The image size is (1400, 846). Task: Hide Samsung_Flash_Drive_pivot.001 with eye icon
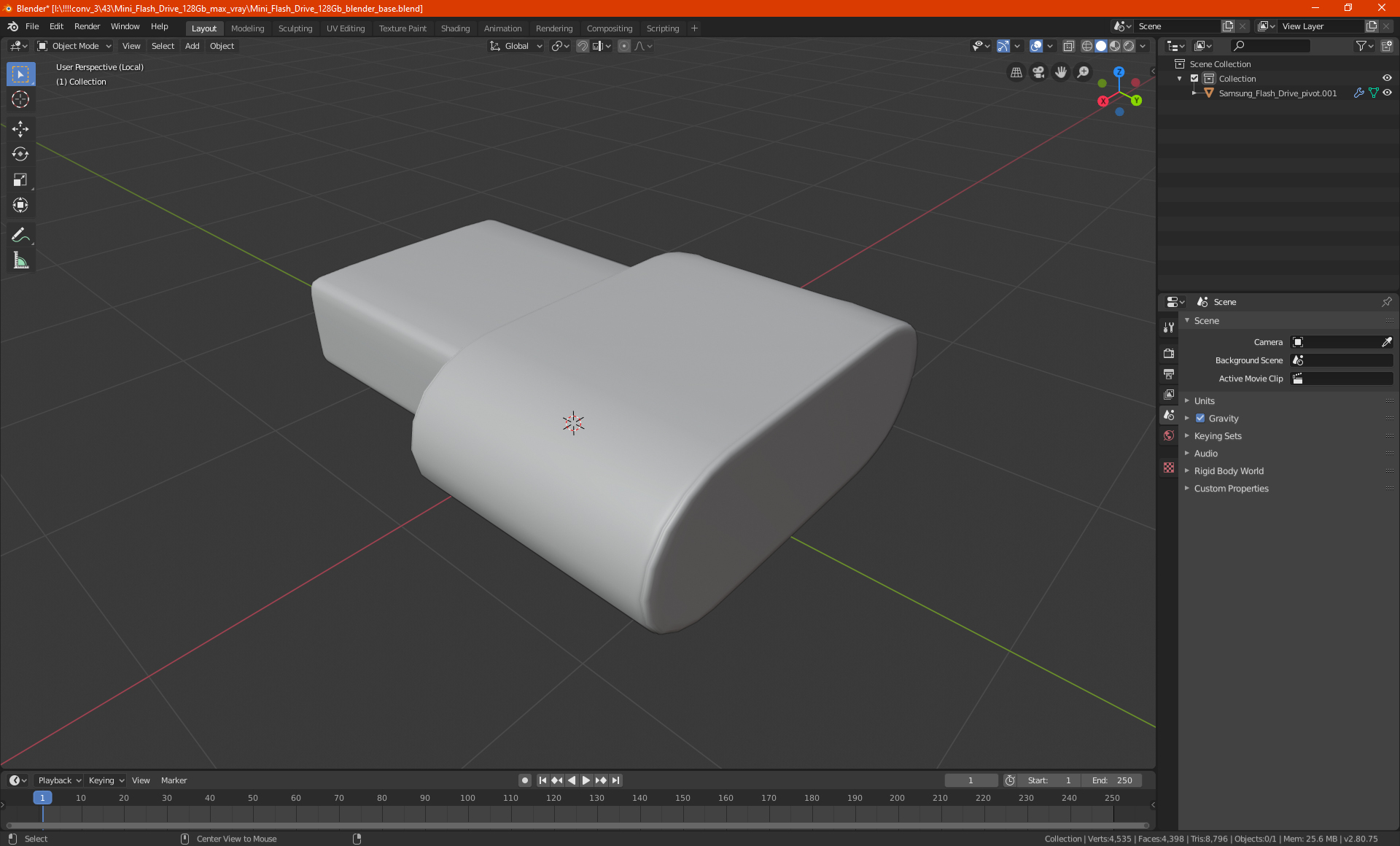1387,93
